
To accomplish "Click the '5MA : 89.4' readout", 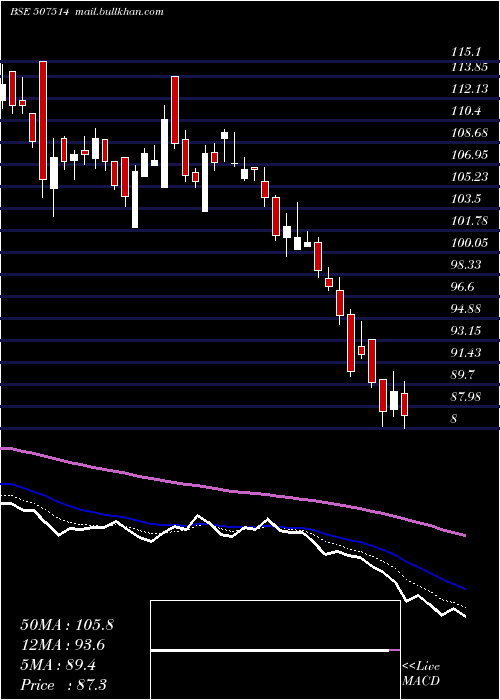I will tap(58, 665).
